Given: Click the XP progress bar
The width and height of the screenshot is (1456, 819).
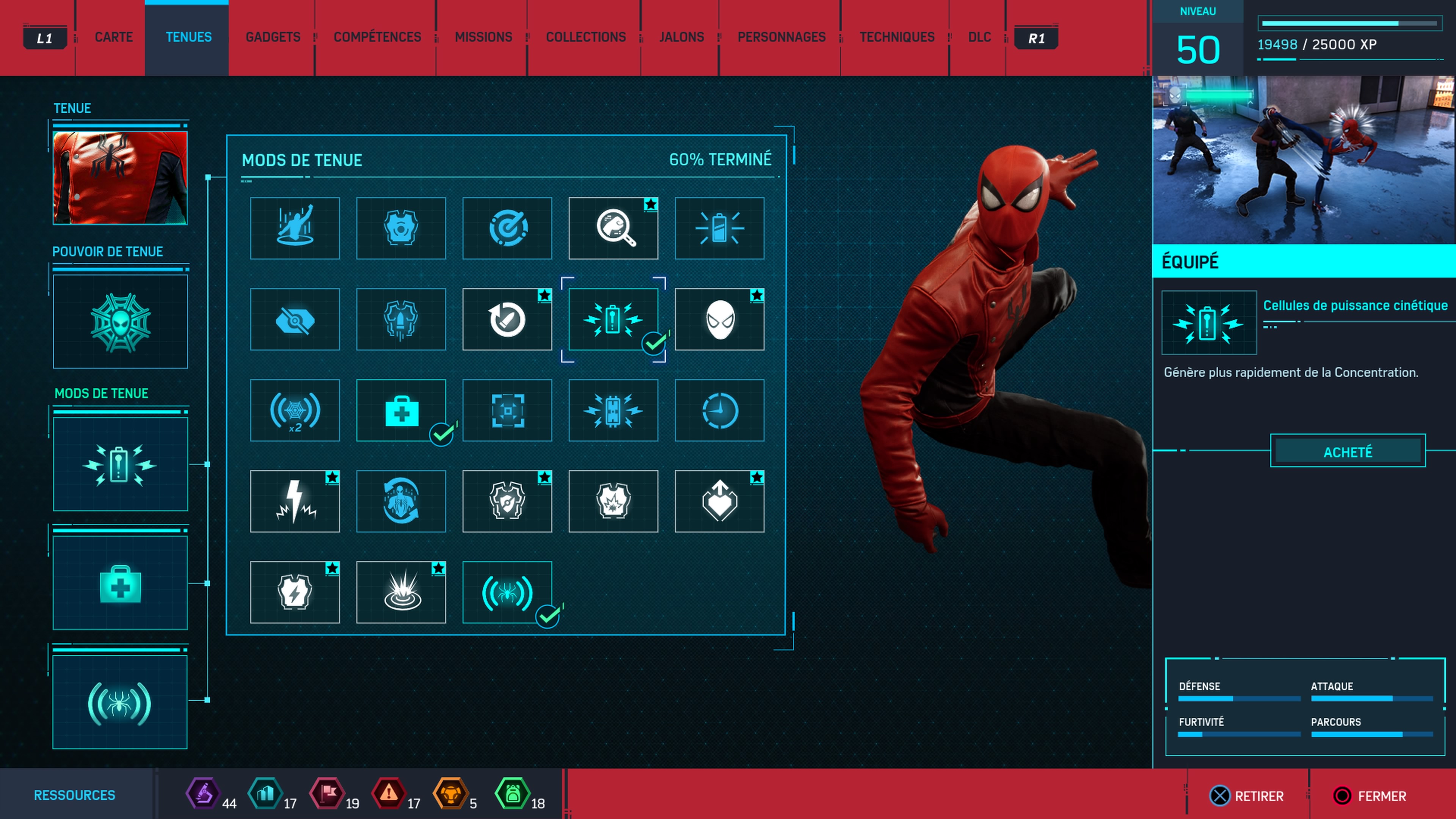Looking at the screenshot, I should coord(1350,23).
